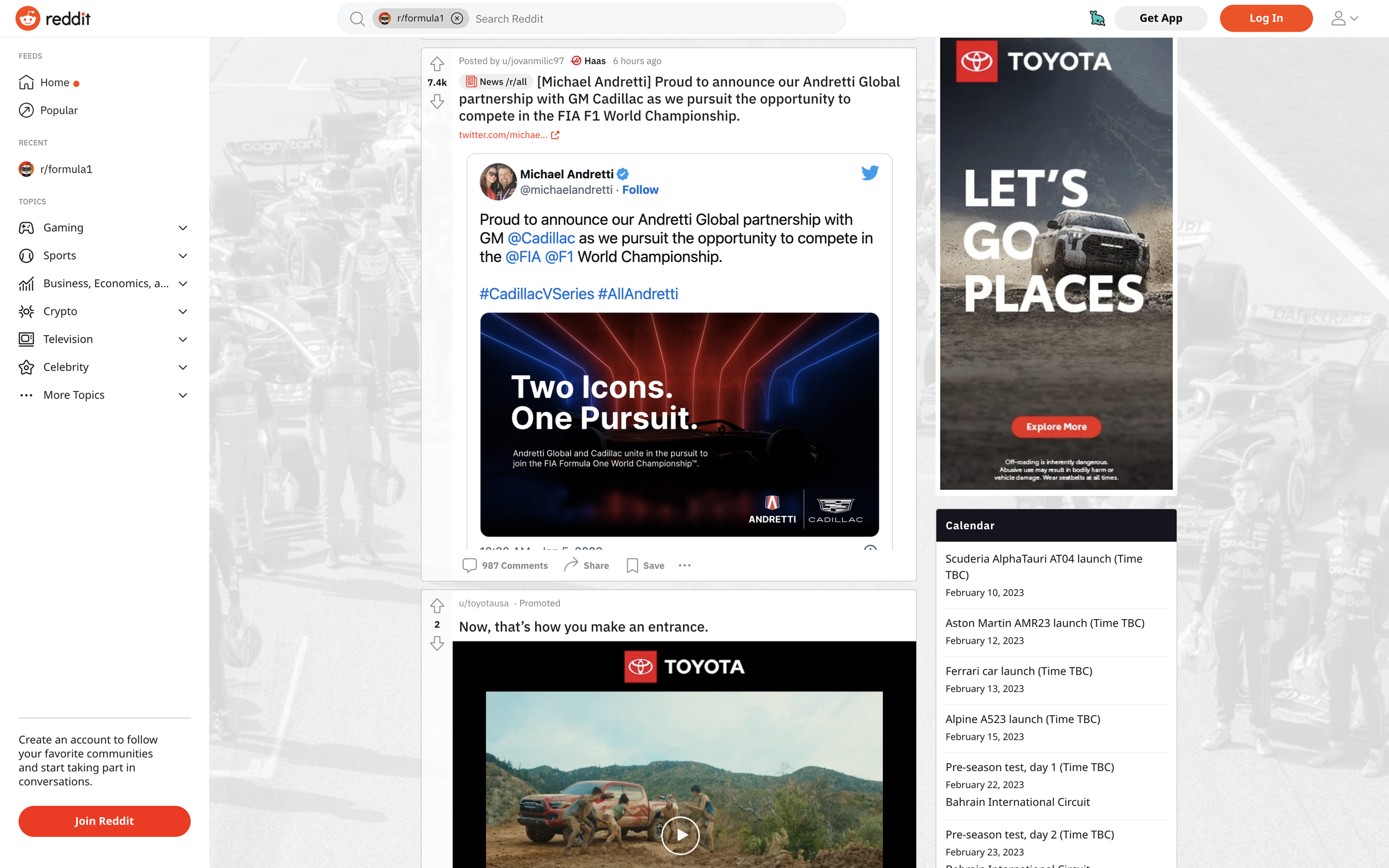This screenshot has height=868, width=1389.
Task: Focus the Search Reddit field
Action: (654, 19)
